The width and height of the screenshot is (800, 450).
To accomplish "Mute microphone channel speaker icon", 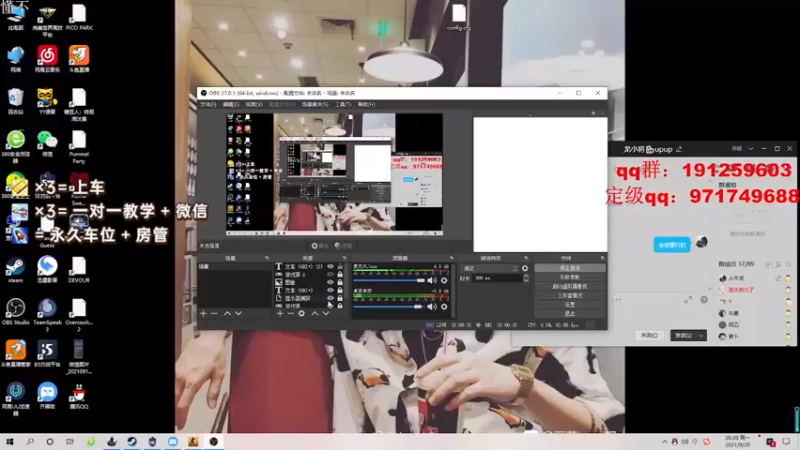I will pyautogui.click(x=432, y=281).
